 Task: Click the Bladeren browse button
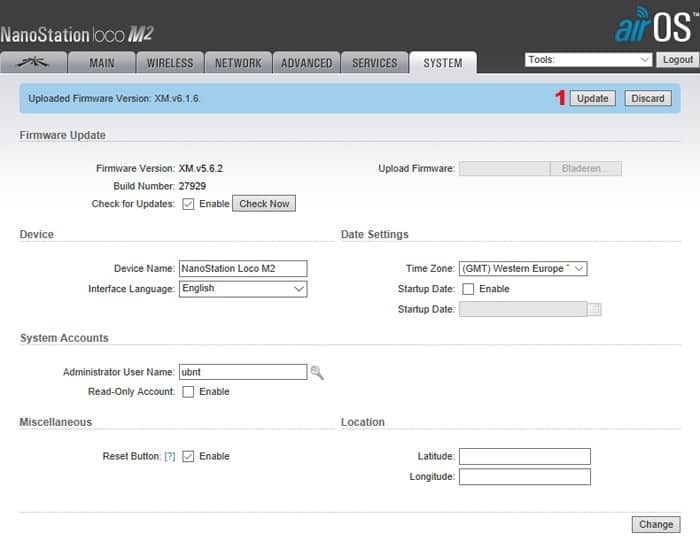tap(586, 168)
